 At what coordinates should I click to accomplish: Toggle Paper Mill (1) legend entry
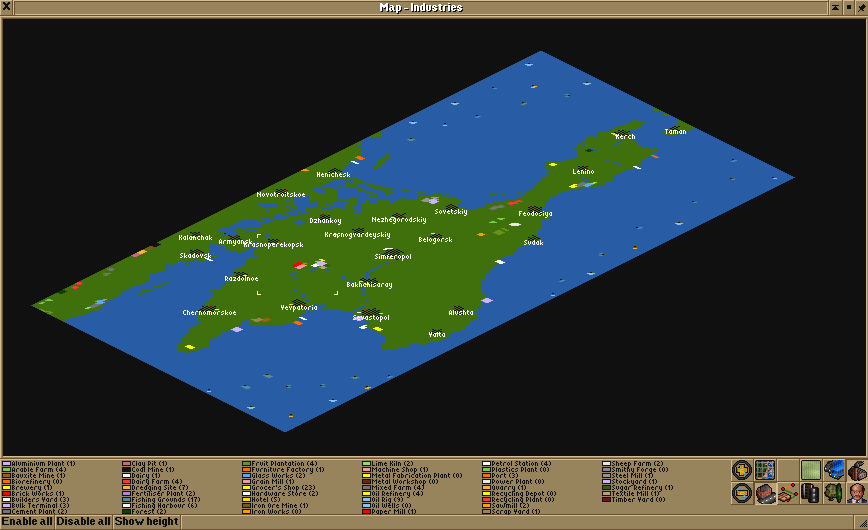click(x=390, y=512)
